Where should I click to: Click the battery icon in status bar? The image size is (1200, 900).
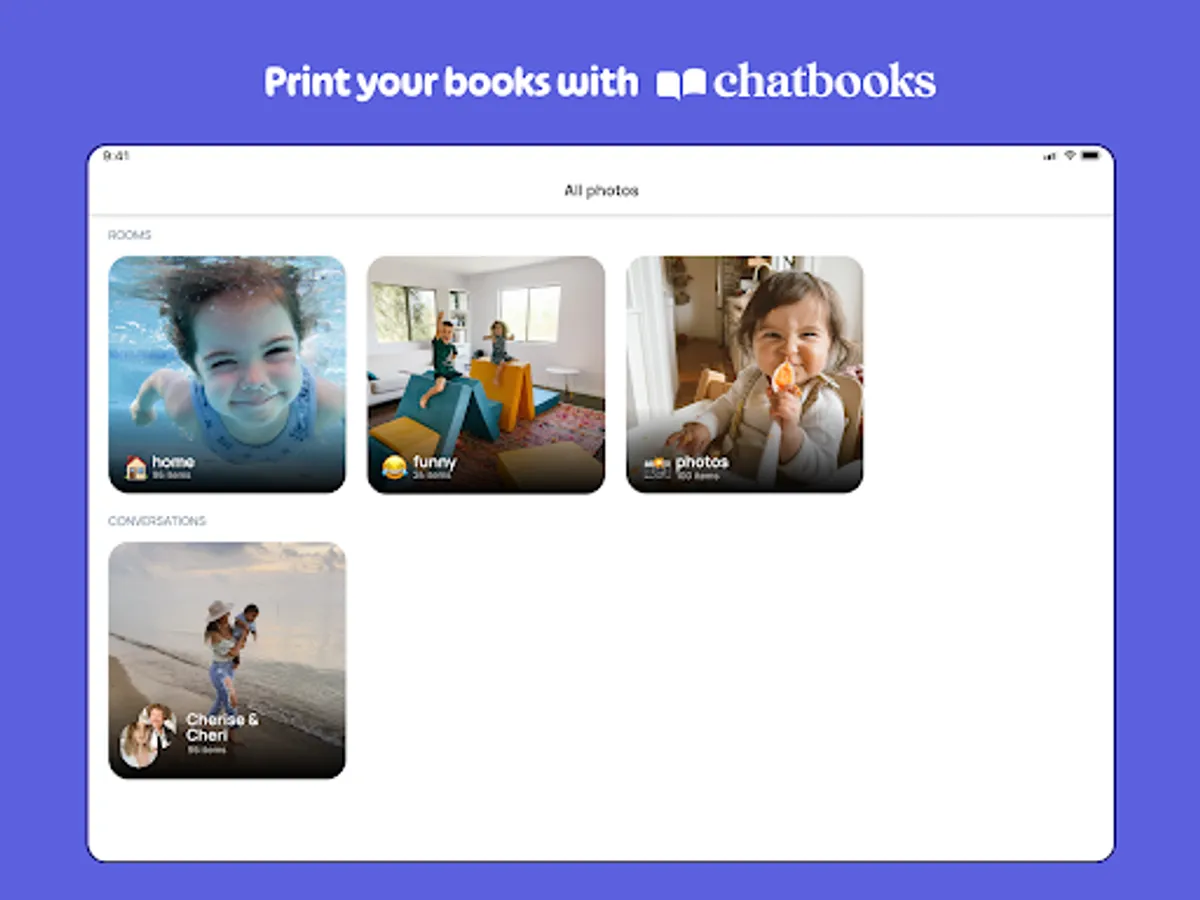tap(1090, 156)
